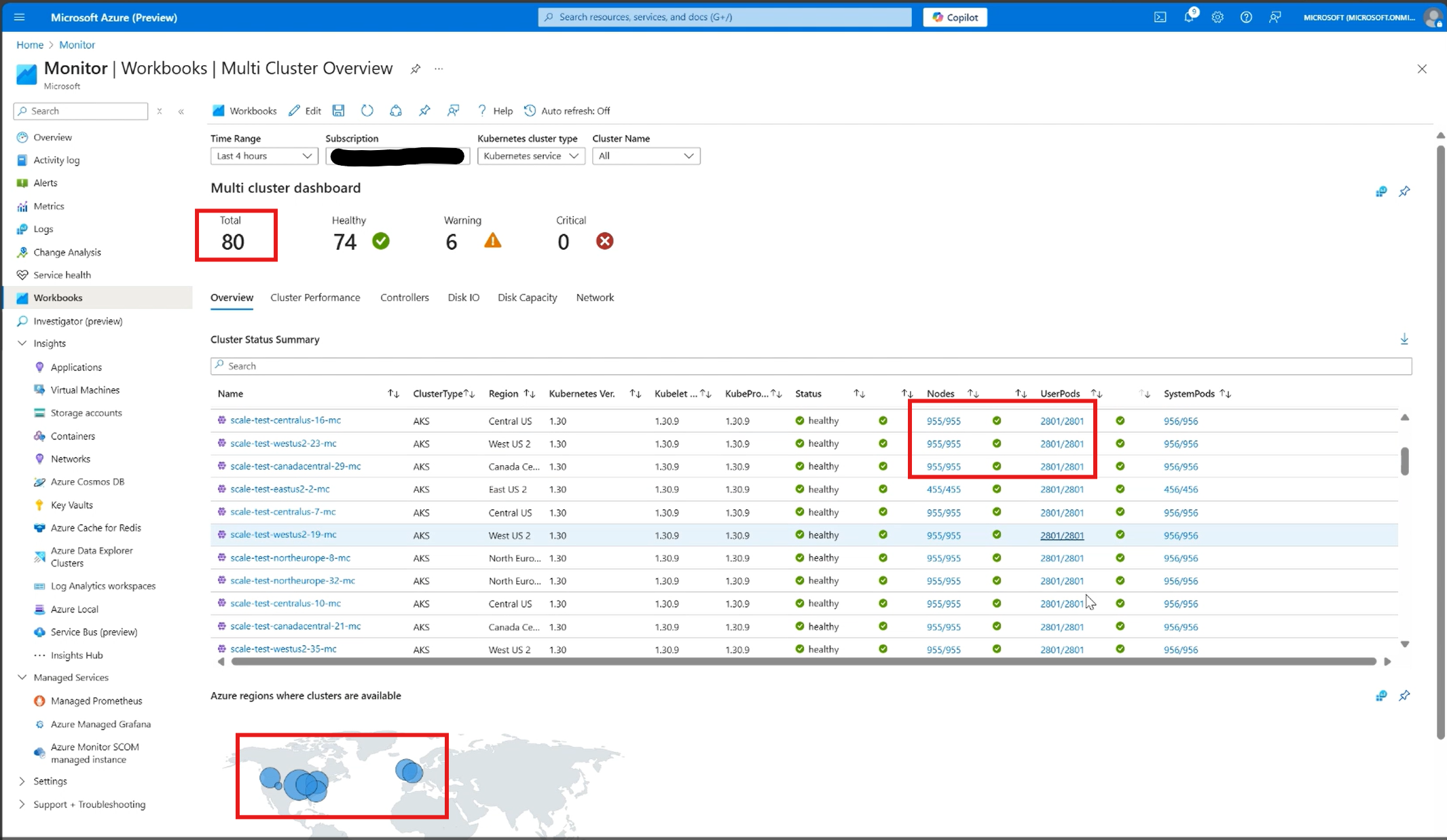
Task: Open scale-test-westus2-23-mc cluster link
Action: click(283, 443)
